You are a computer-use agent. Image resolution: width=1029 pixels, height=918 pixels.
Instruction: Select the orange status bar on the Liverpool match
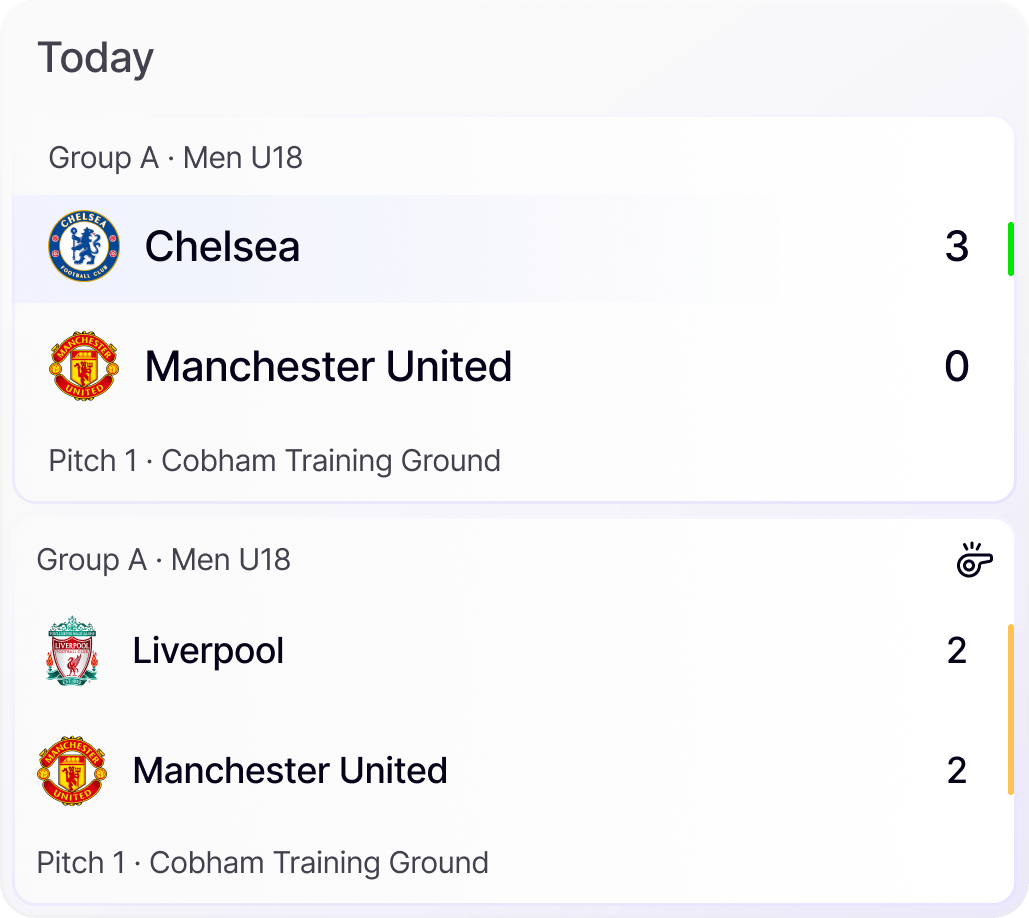[x=1011, y=709]
